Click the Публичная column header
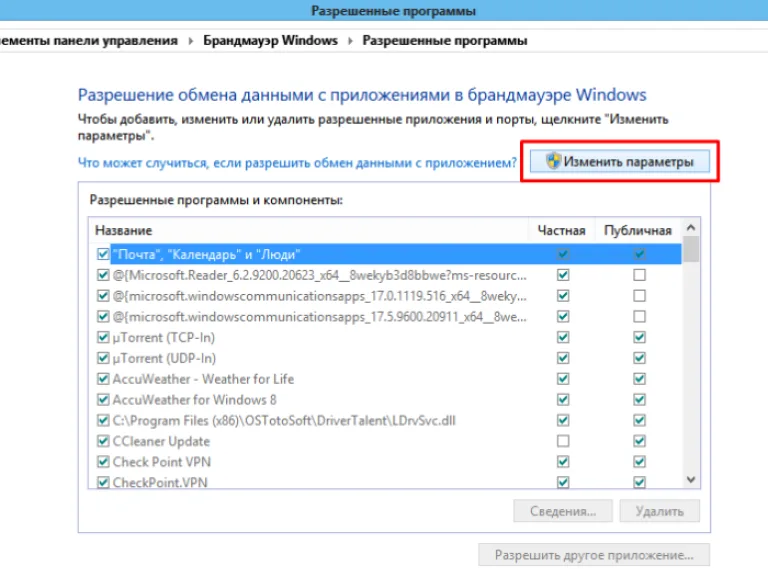The image size is (768, 577). tap(638, 230)
